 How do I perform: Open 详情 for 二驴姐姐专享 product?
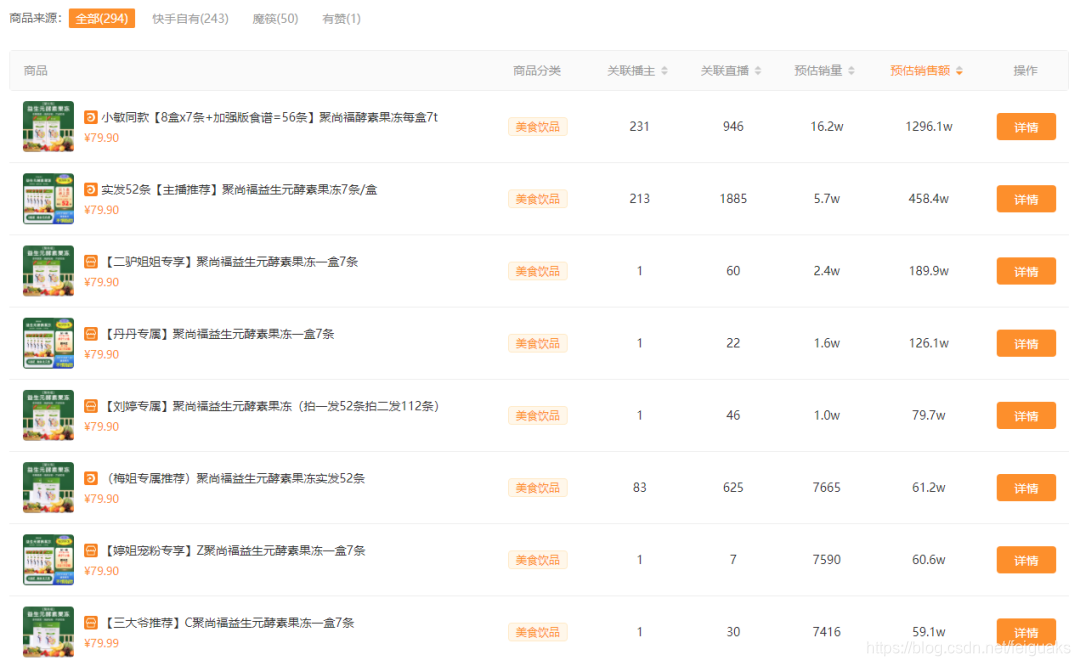tap(1026, 271)
